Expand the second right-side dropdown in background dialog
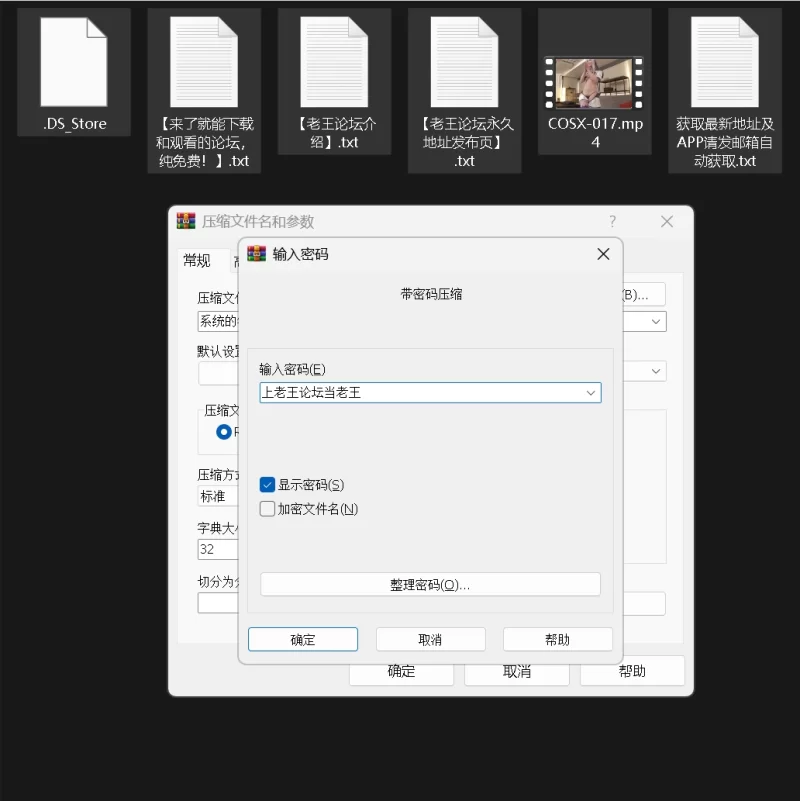Screen dimensions: 800x801 tap(656, 371)
